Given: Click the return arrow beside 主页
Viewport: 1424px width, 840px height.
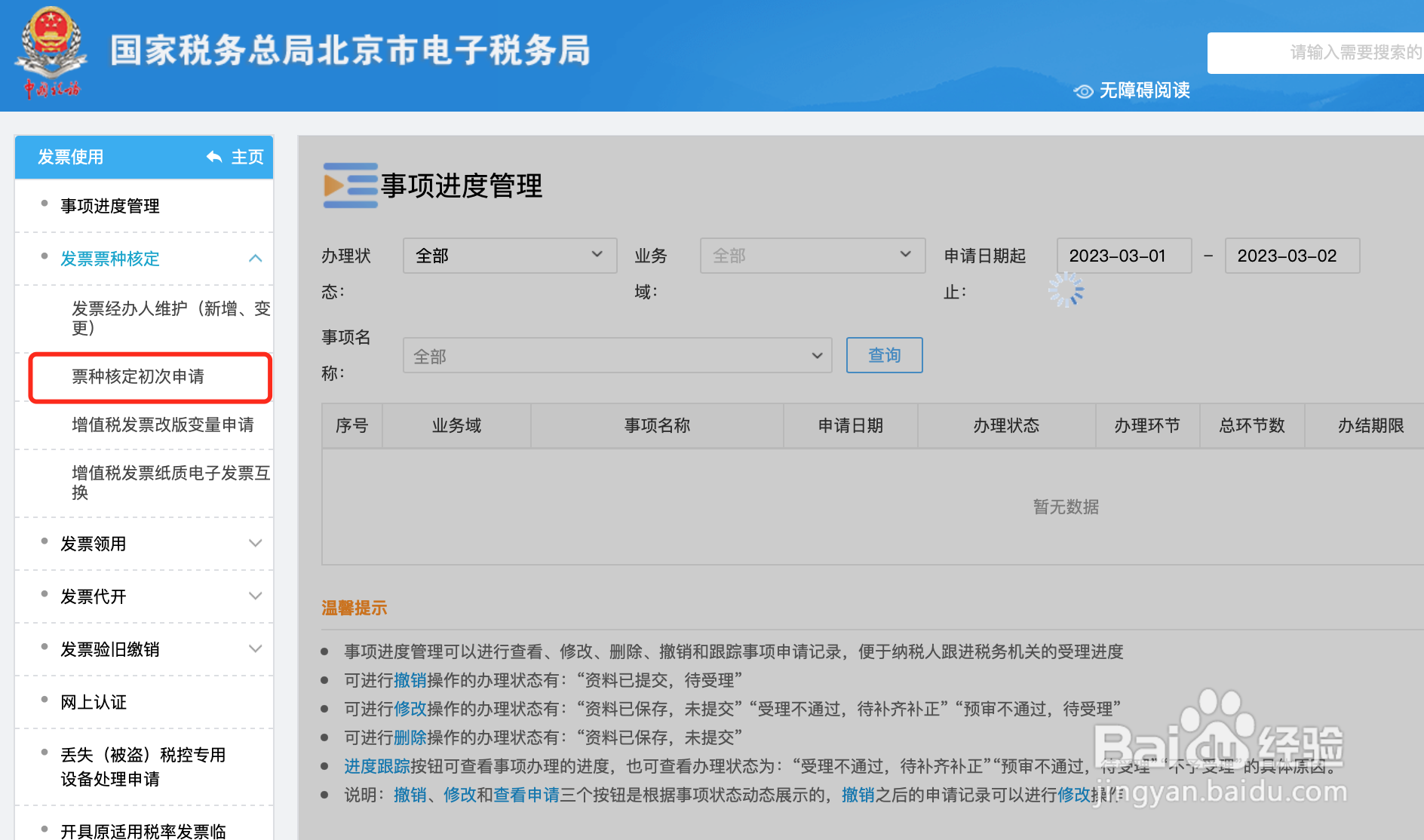Looking at the screenshot, I should (213, 157).
